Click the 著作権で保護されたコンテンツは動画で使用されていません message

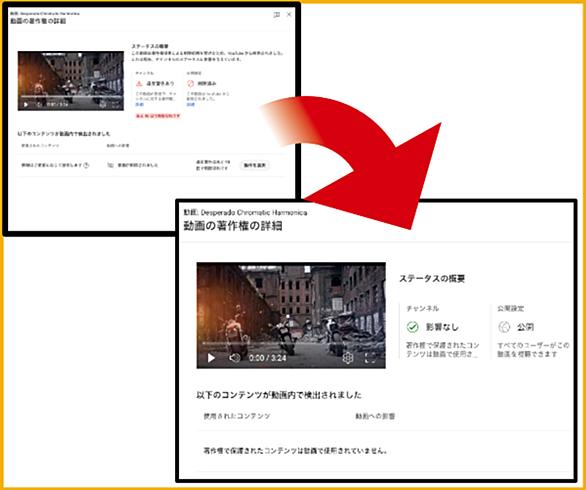[296, 451]
